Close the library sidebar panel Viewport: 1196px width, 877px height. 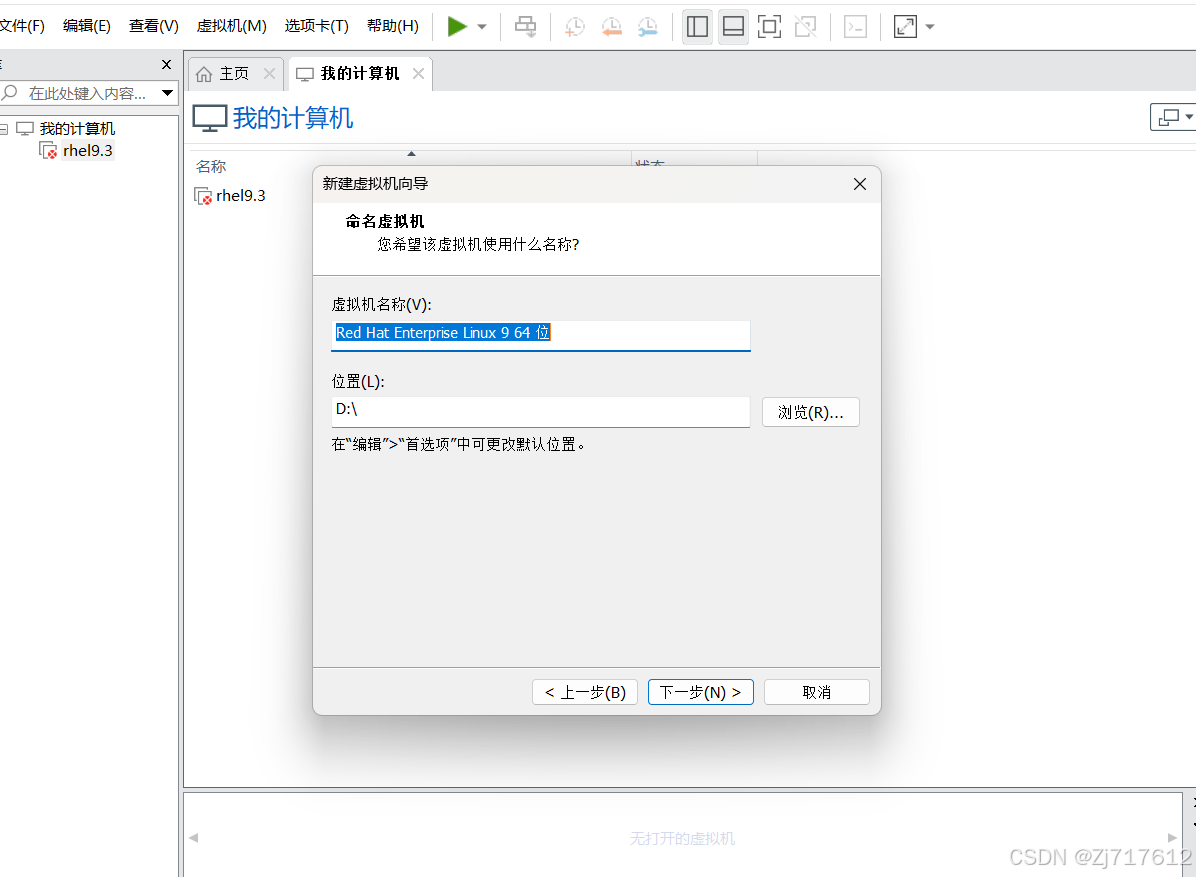(166, 64)
